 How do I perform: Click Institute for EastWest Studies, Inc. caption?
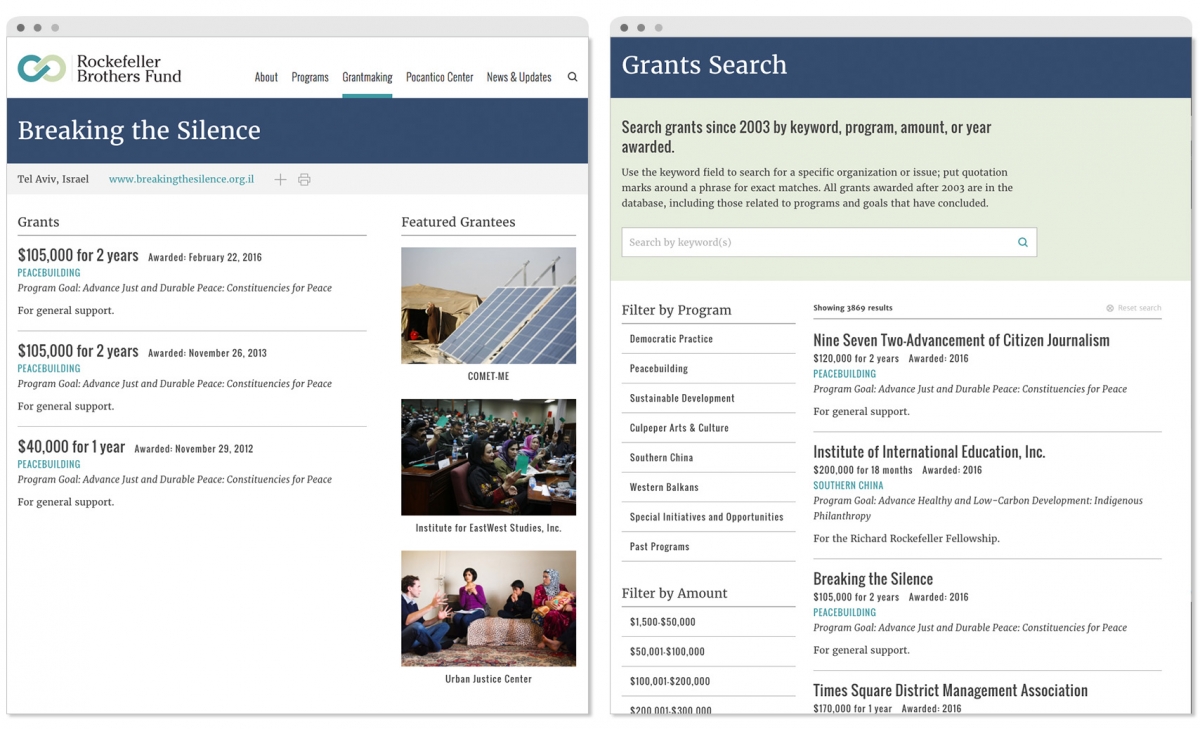click(488, 528)
